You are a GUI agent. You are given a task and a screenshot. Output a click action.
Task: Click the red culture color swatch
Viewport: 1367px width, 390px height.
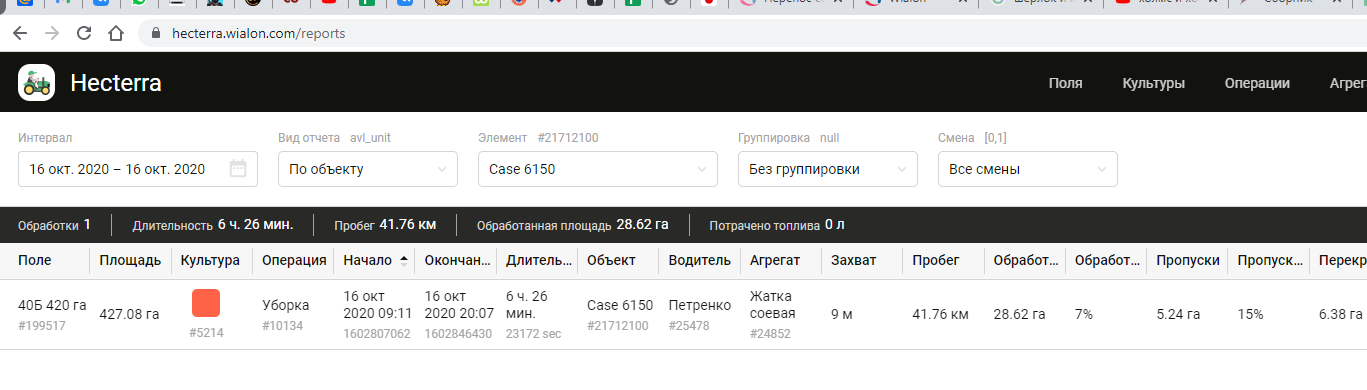[206, 303]
